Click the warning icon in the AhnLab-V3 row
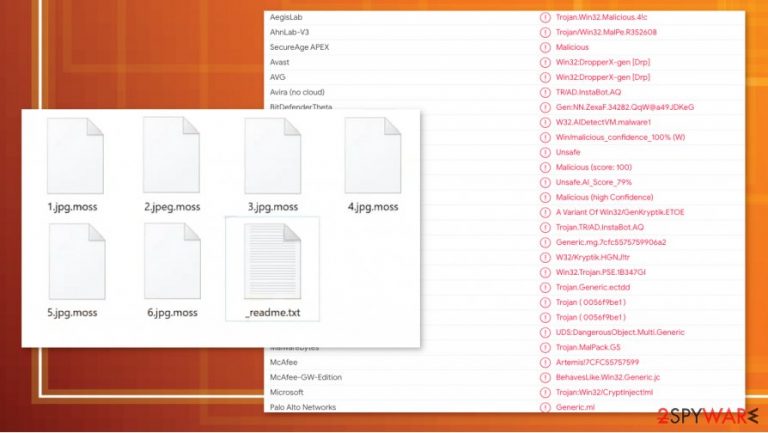The height and width of the screenshot is (433, 768). tap(545, 32)
